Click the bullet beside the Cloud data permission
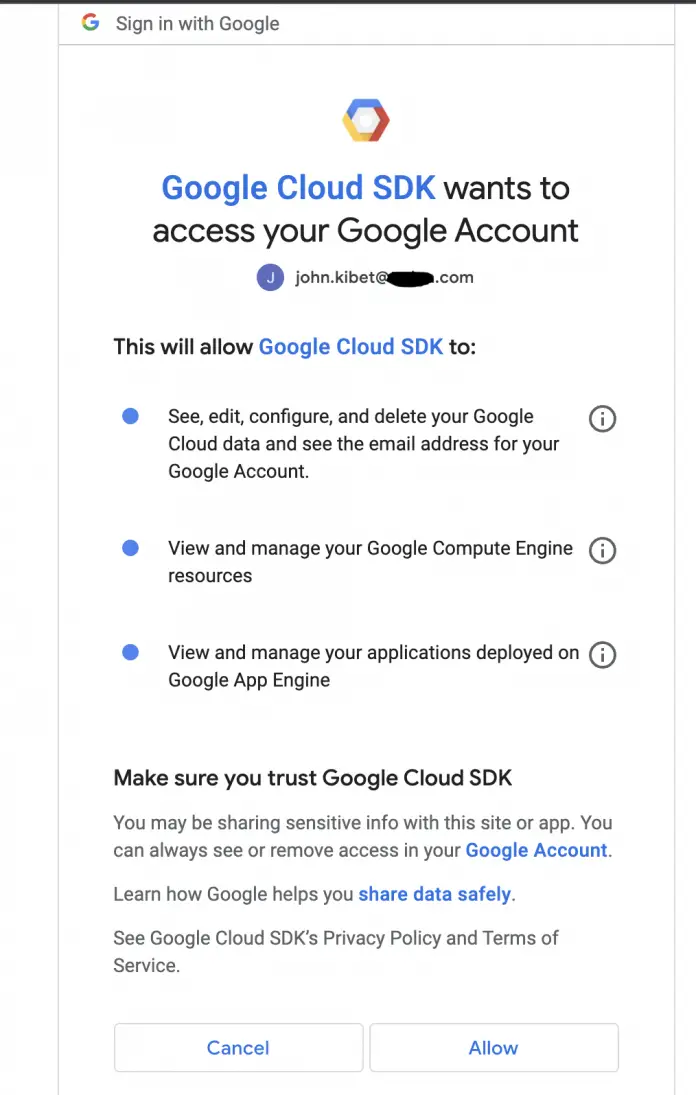The image size is (696, 1095). [x=130, y=416]
